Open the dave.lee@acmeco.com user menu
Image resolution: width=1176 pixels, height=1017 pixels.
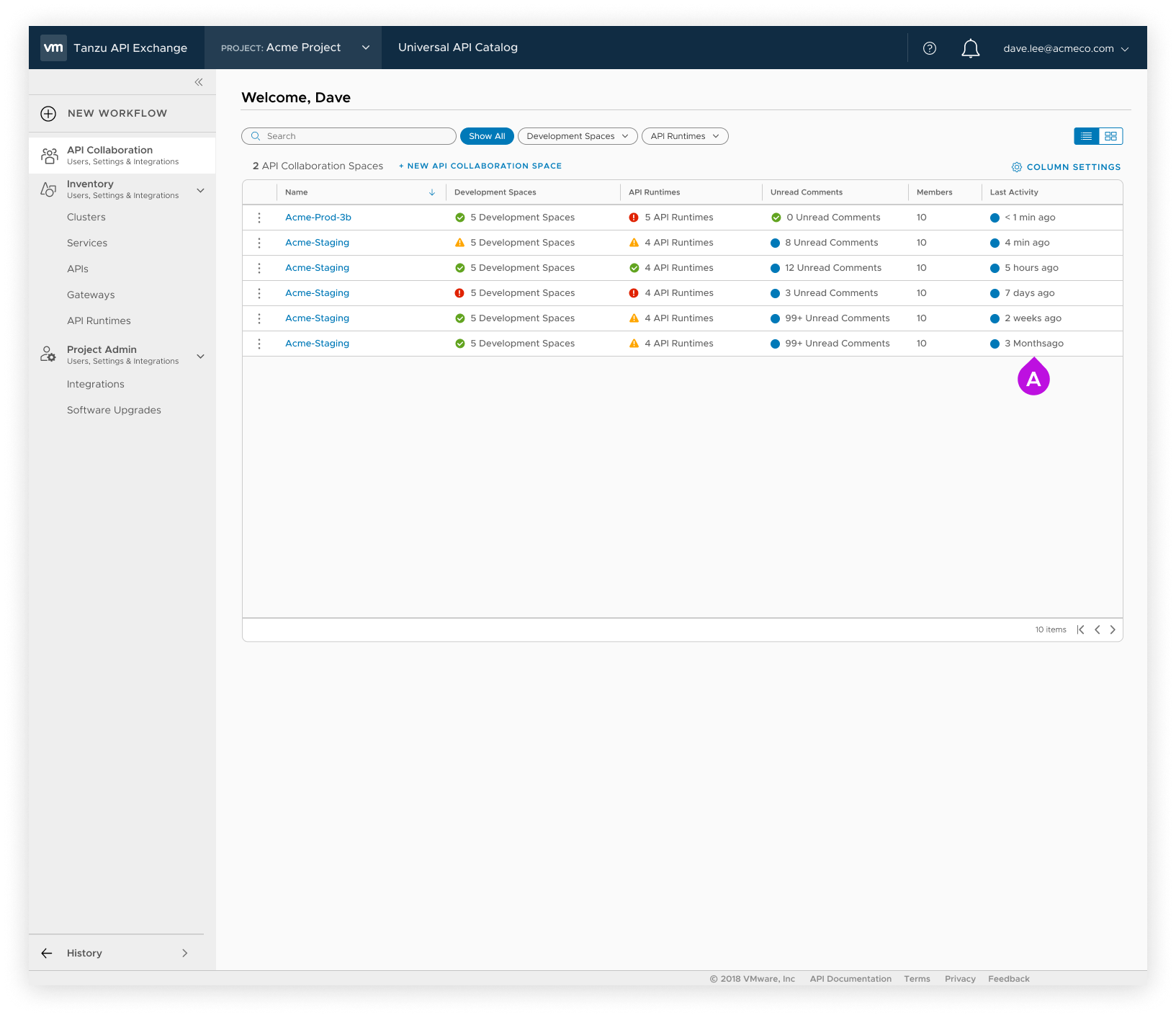click(1066, 48)
